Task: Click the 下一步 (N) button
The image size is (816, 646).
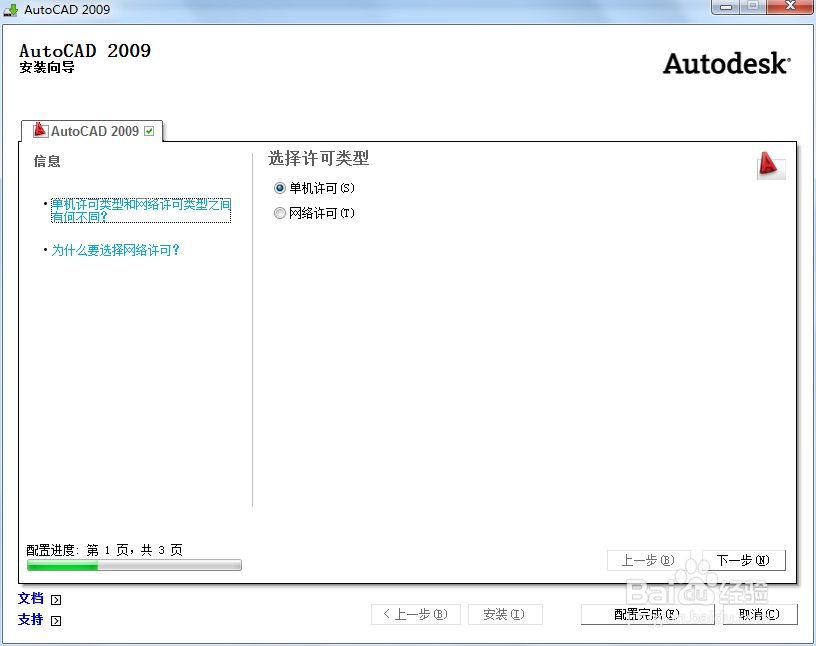Action: [x=744, y=560]
